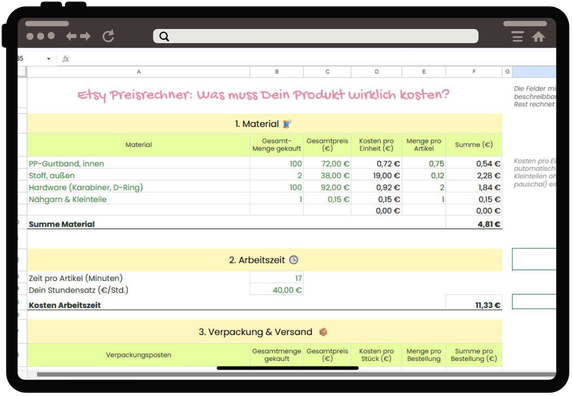Select the 'Nähgarn & Kleinteile' cell
The height and width of the screenshot is (396, 573).
tap(138, 199)
